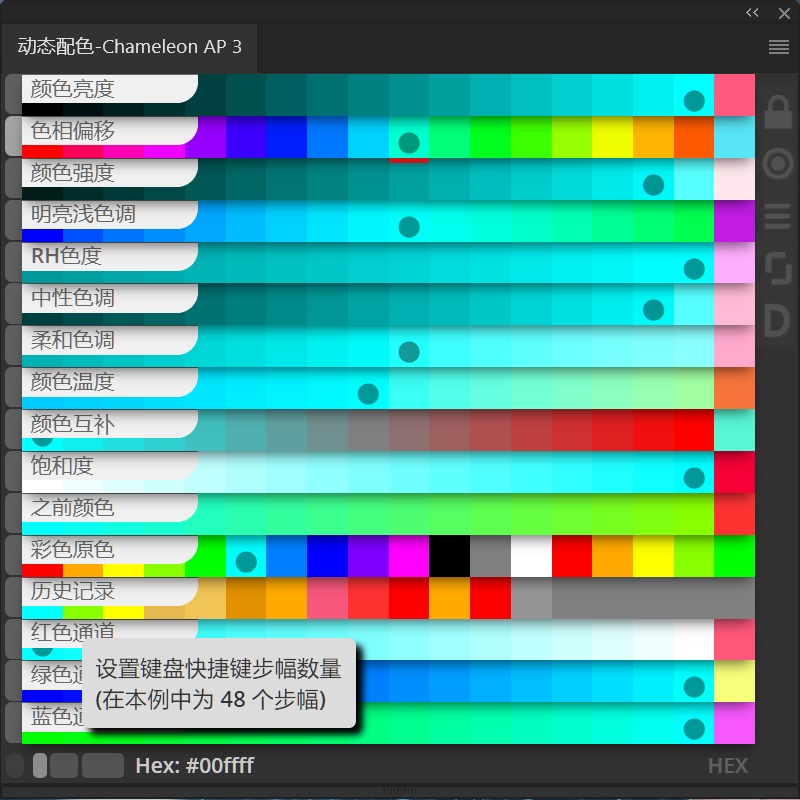Viewport: 800px width, 800px height.
Task: Pick the pink end swatch of 颜色亮度 row
Action: [x=734, y=95]
